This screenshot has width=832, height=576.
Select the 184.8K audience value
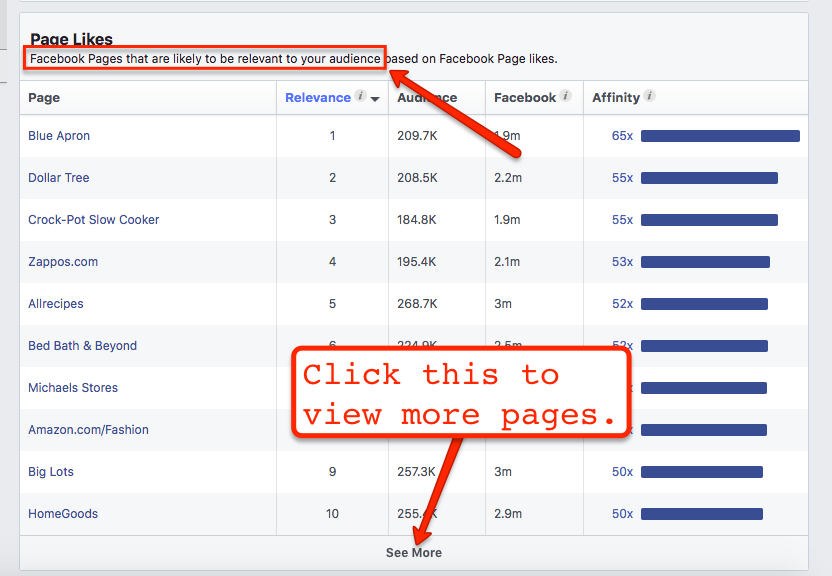click(417, 220)
